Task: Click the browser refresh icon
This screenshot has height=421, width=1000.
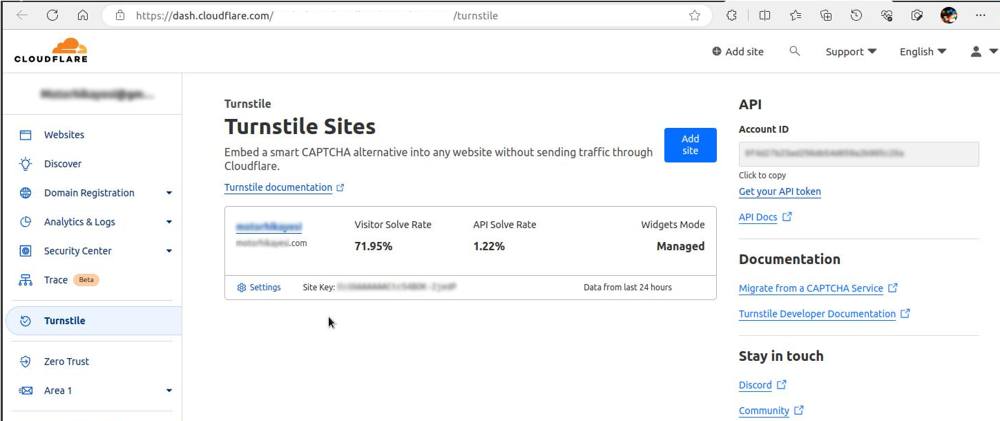Action: coord(53,16)
